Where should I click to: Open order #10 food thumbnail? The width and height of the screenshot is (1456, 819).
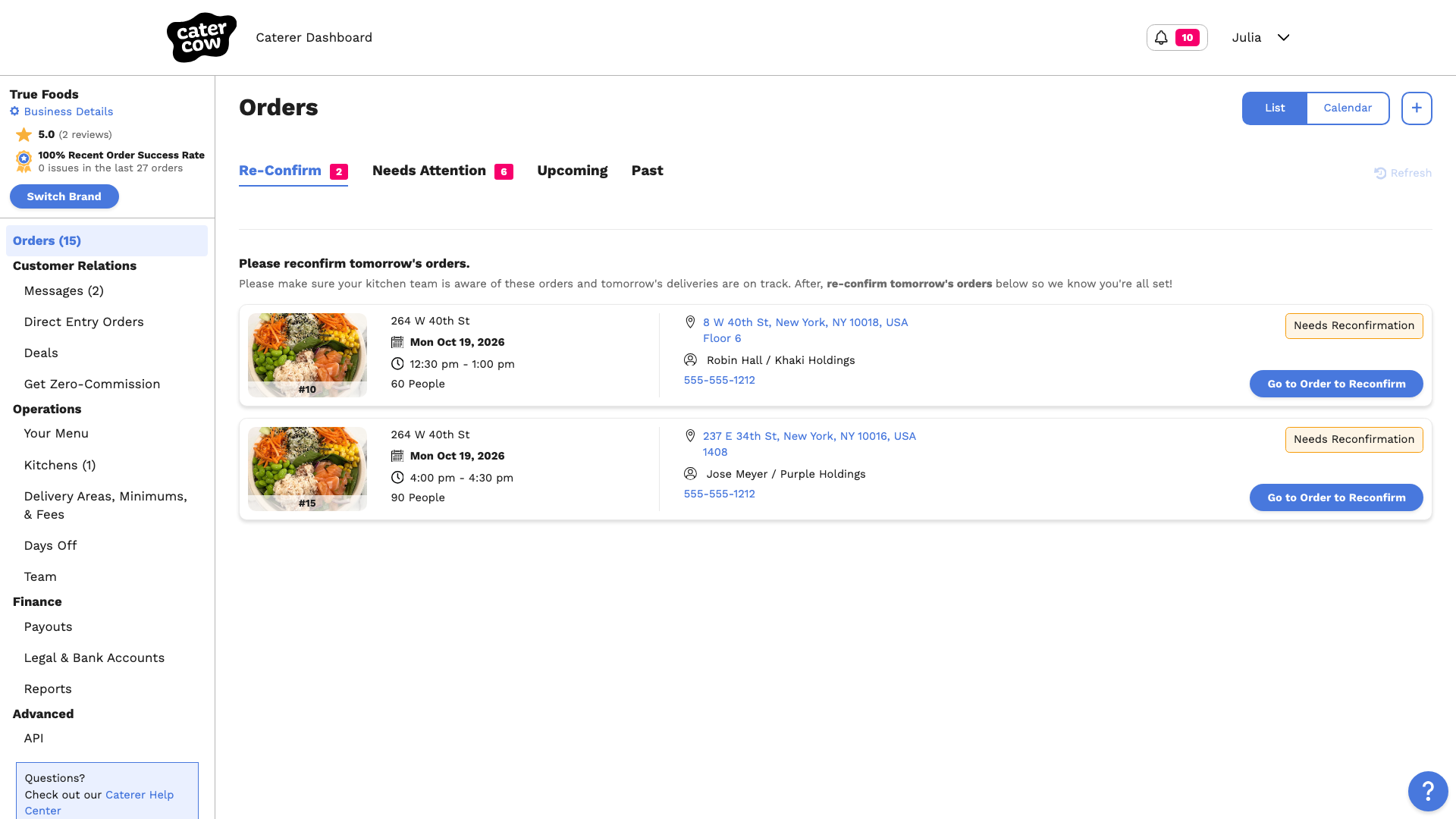click(x=307, y=355)
